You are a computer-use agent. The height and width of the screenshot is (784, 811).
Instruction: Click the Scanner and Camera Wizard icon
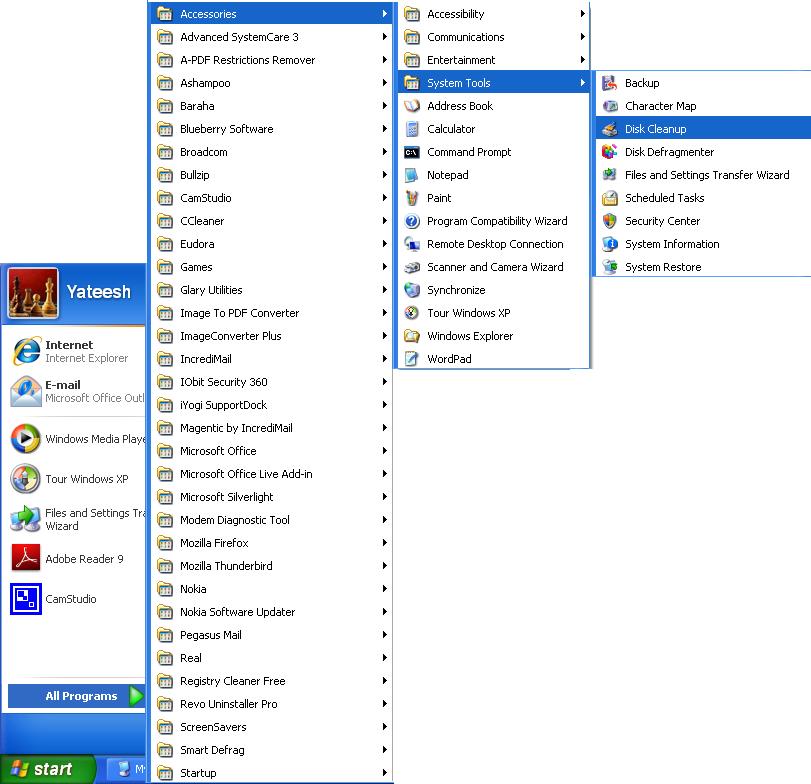point(412,267)
